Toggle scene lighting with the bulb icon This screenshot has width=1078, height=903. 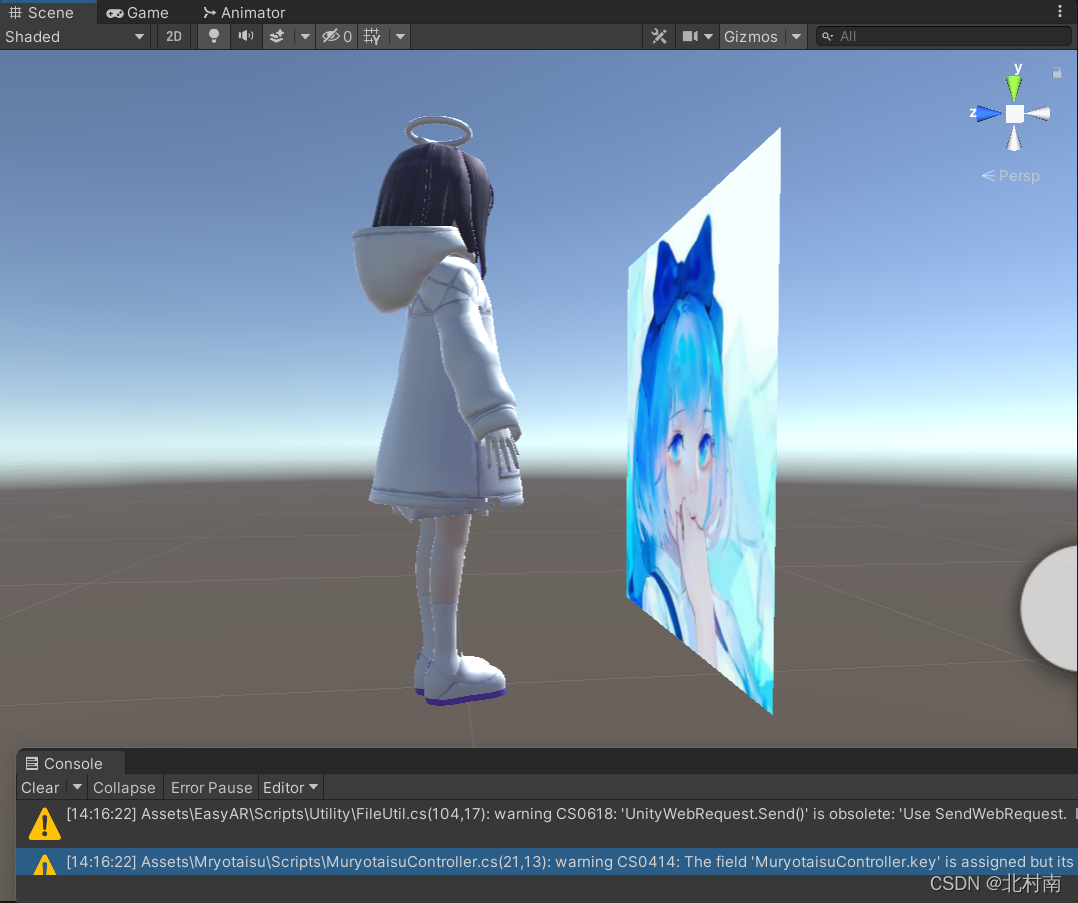pos(214,36)
